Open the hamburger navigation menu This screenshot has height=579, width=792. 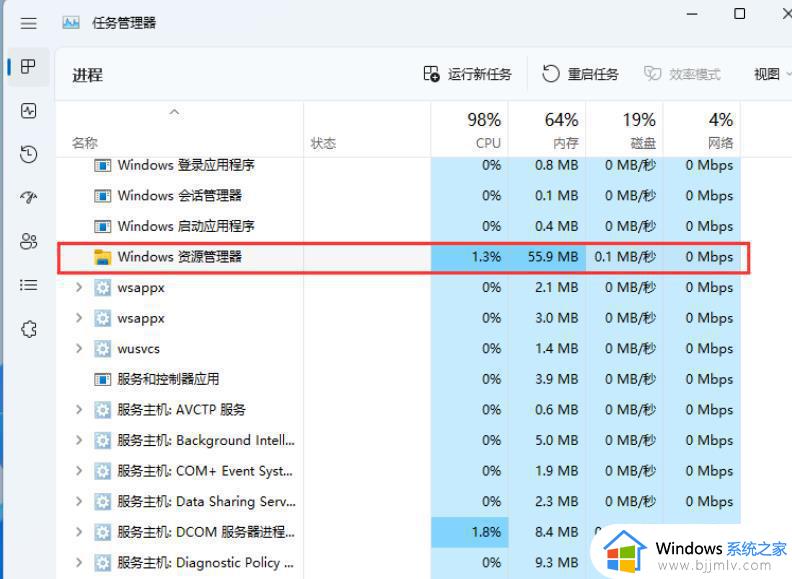point(28,23)
